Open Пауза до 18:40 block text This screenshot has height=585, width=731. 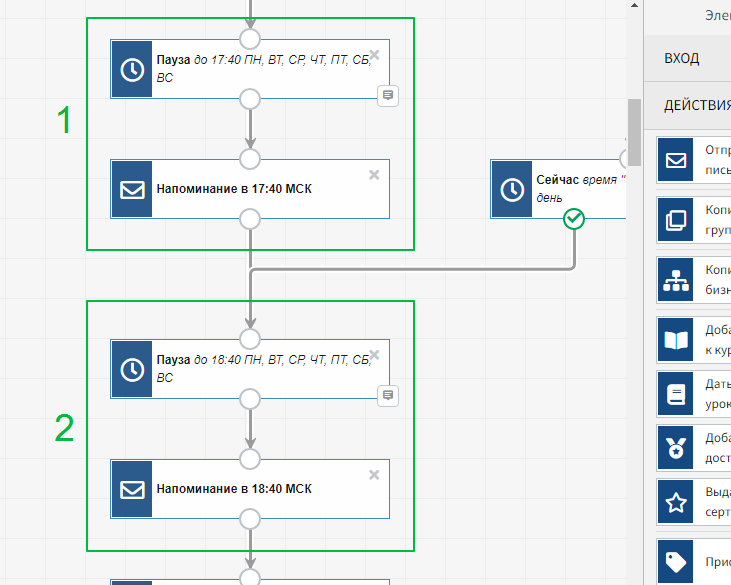pyautogui.click(x=263, y=368)
